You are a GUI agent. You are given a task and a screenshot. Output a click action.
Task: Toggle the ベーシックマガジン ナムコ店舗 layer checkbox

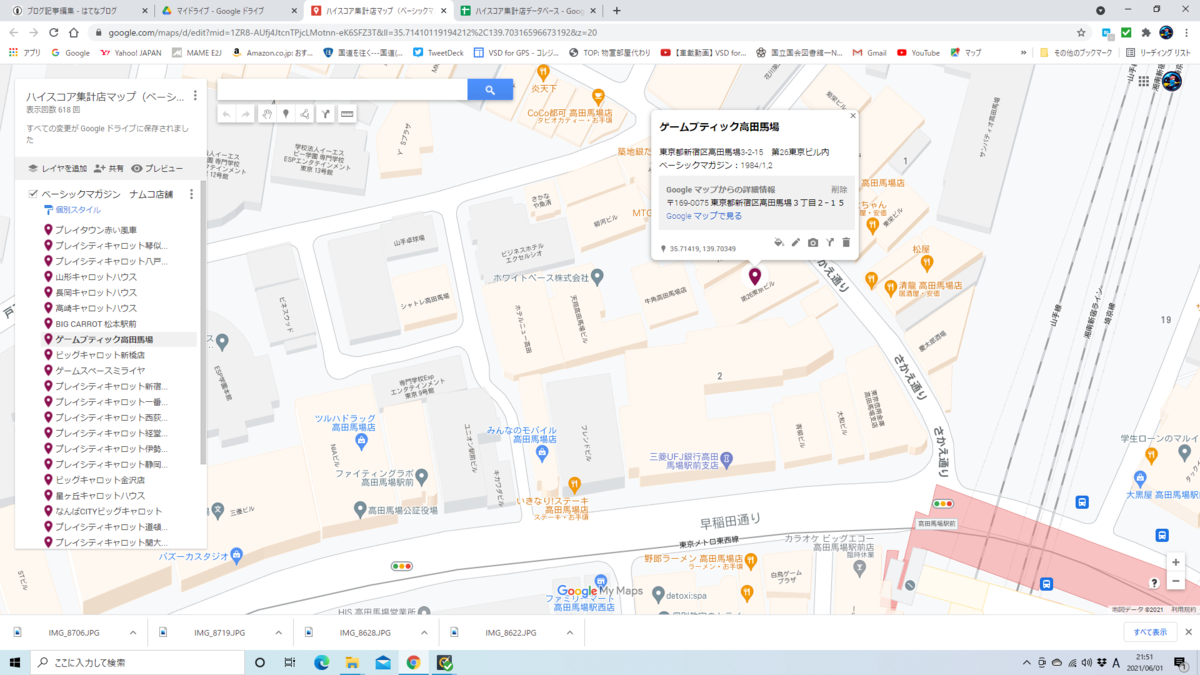pyautogui.click(x=33, y=194)
